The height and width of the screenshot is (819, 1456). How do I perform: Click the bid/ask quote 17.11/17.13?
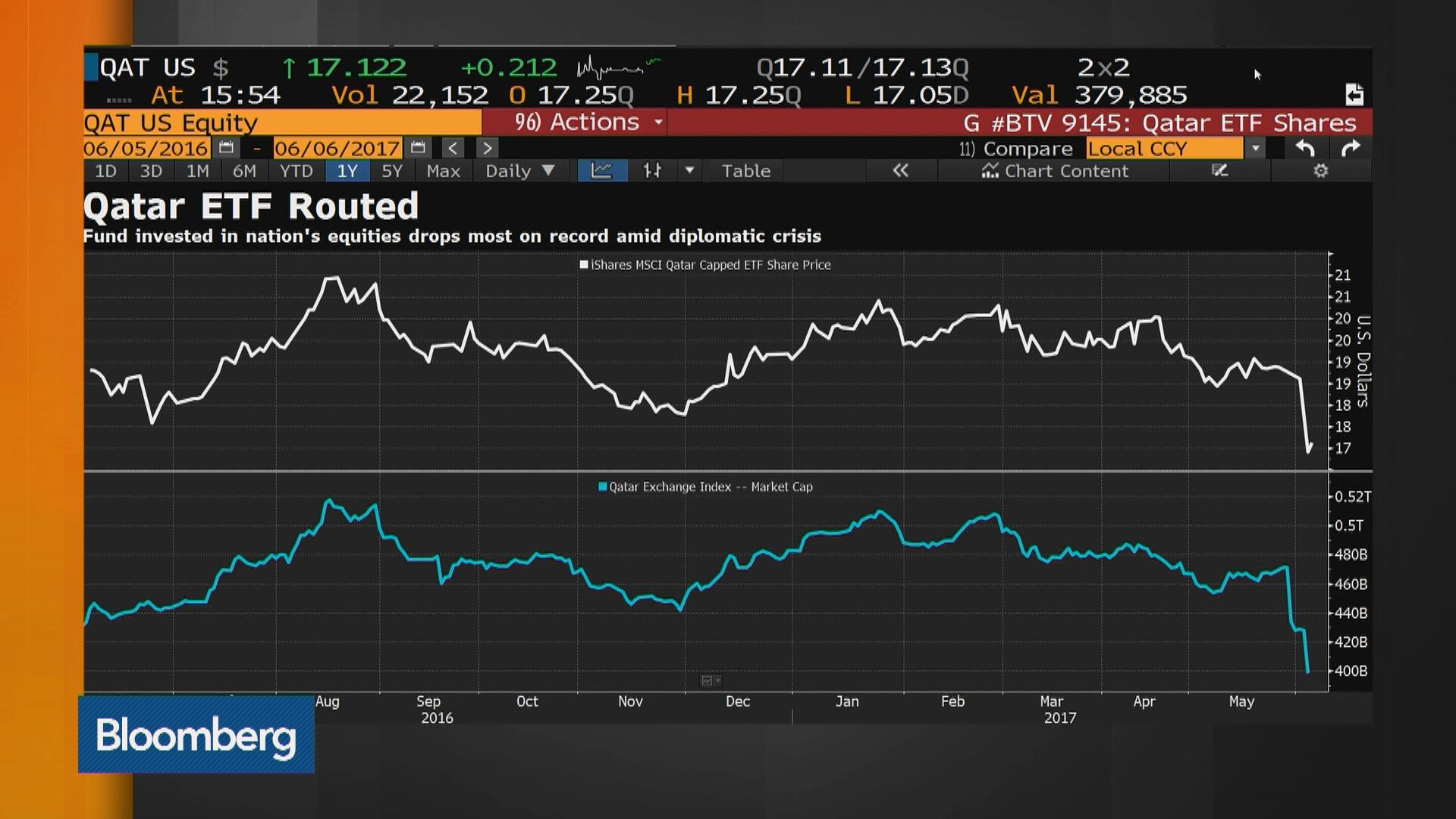(x=862, y=67)
